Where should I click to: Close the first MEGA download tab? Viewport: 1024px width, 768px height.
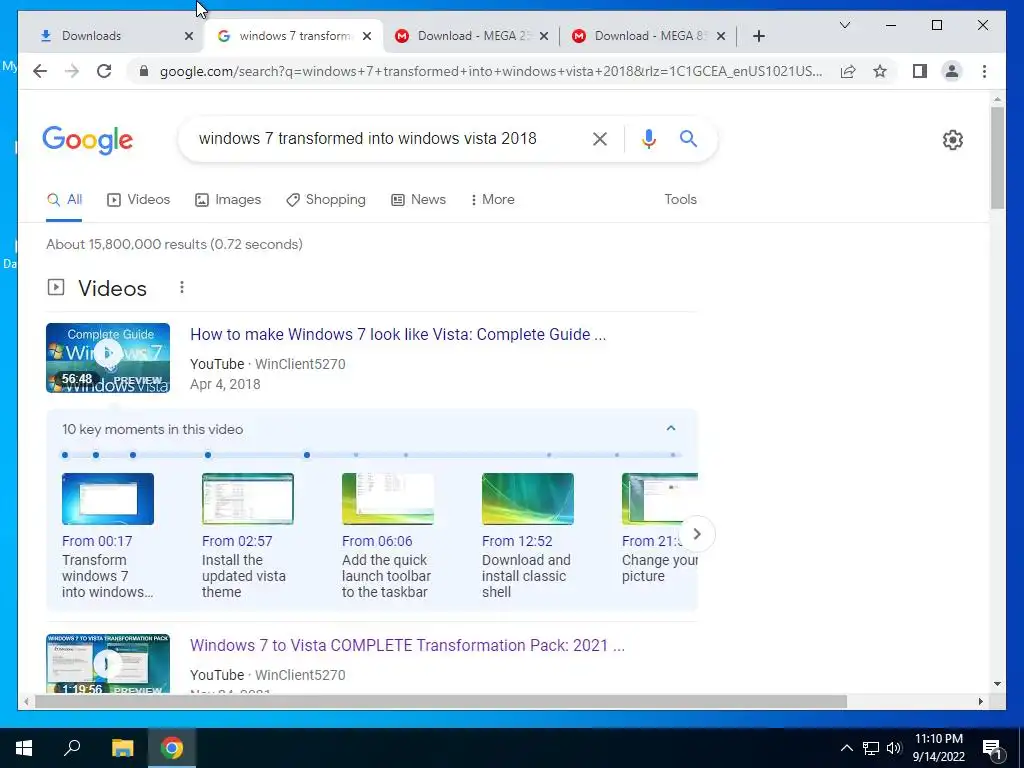tap(544, 36)
